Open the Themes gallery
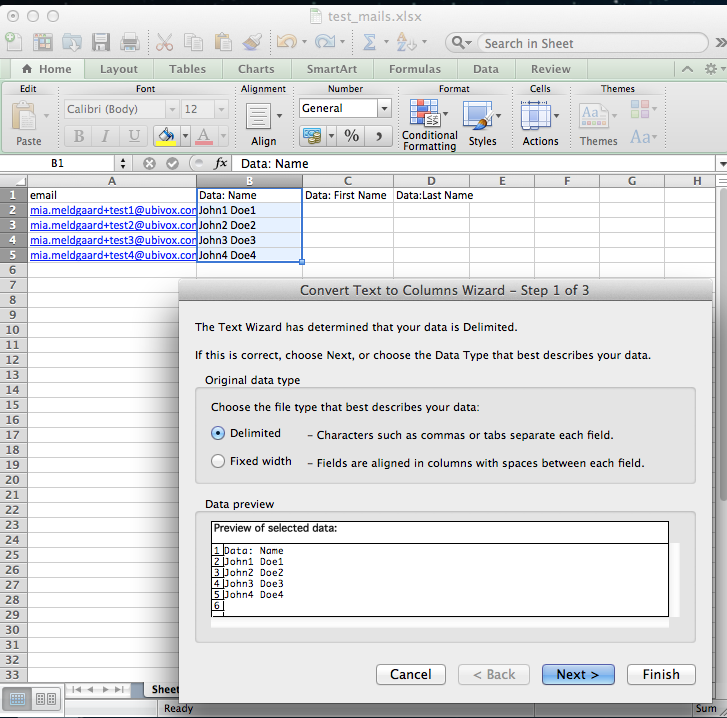The image size is (727, 718). click(598, 124)
